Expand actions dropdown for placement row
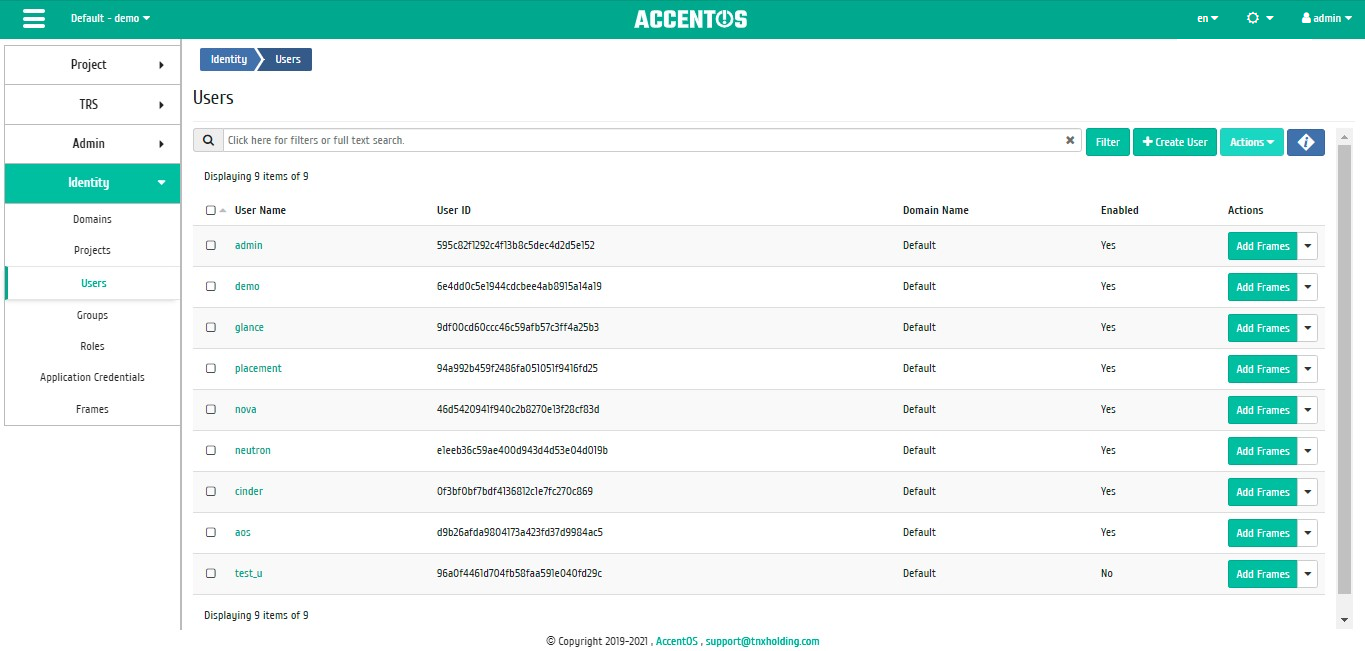Screen dimensions: 1365x651 pyautogui.click(x=1308, y=369)
